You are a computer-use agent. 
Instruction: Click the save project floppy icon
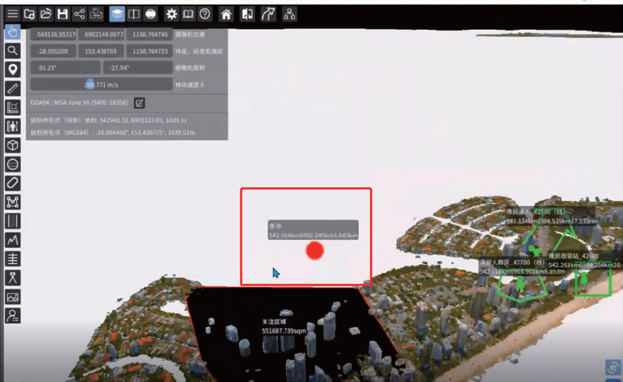[62, 14]
